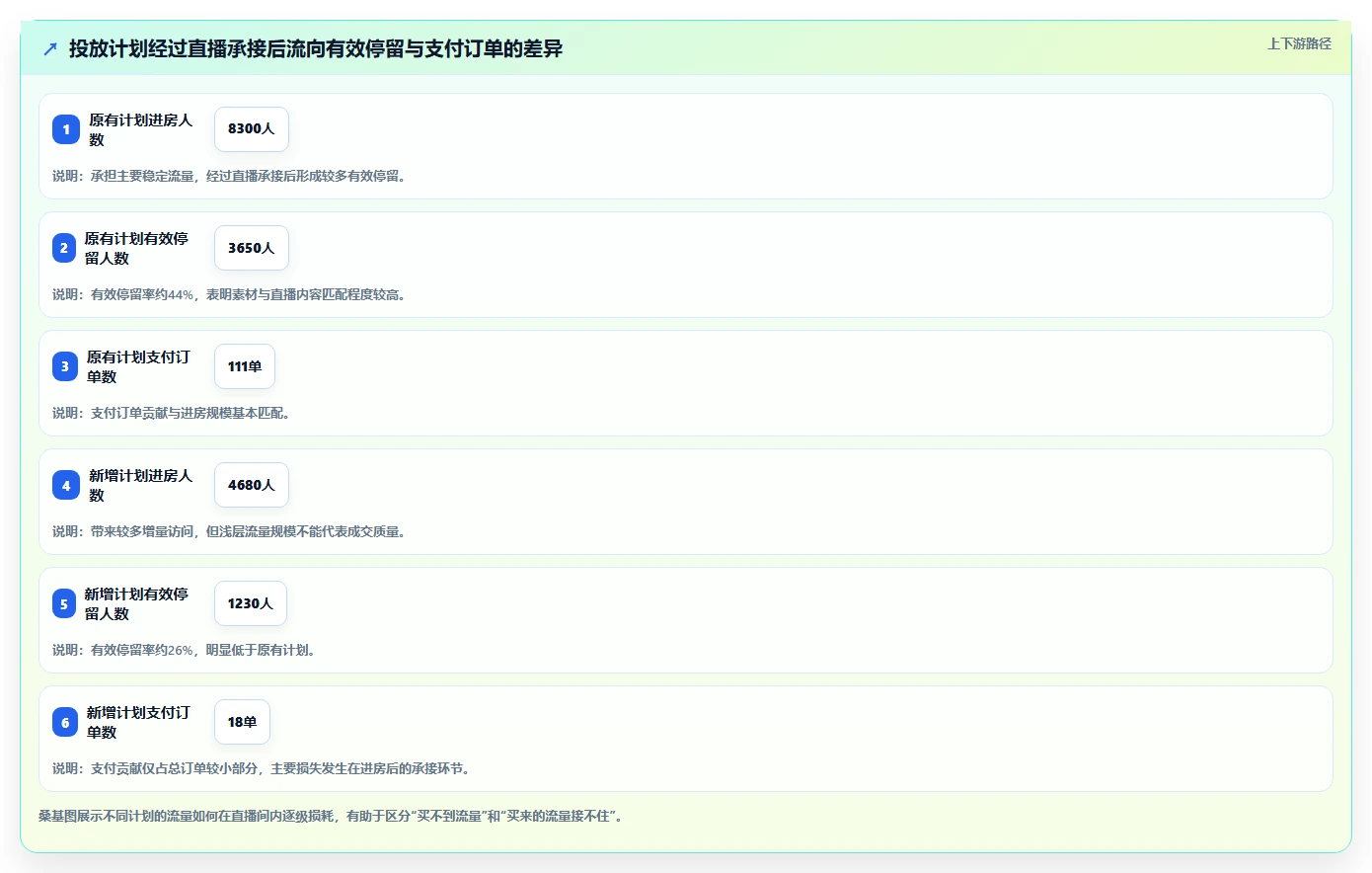Image resolution: width=1372 pixels, height=873 pixels.
Task: Click the 新增计划支付订单数 label
Action: [x=138, y=722]
